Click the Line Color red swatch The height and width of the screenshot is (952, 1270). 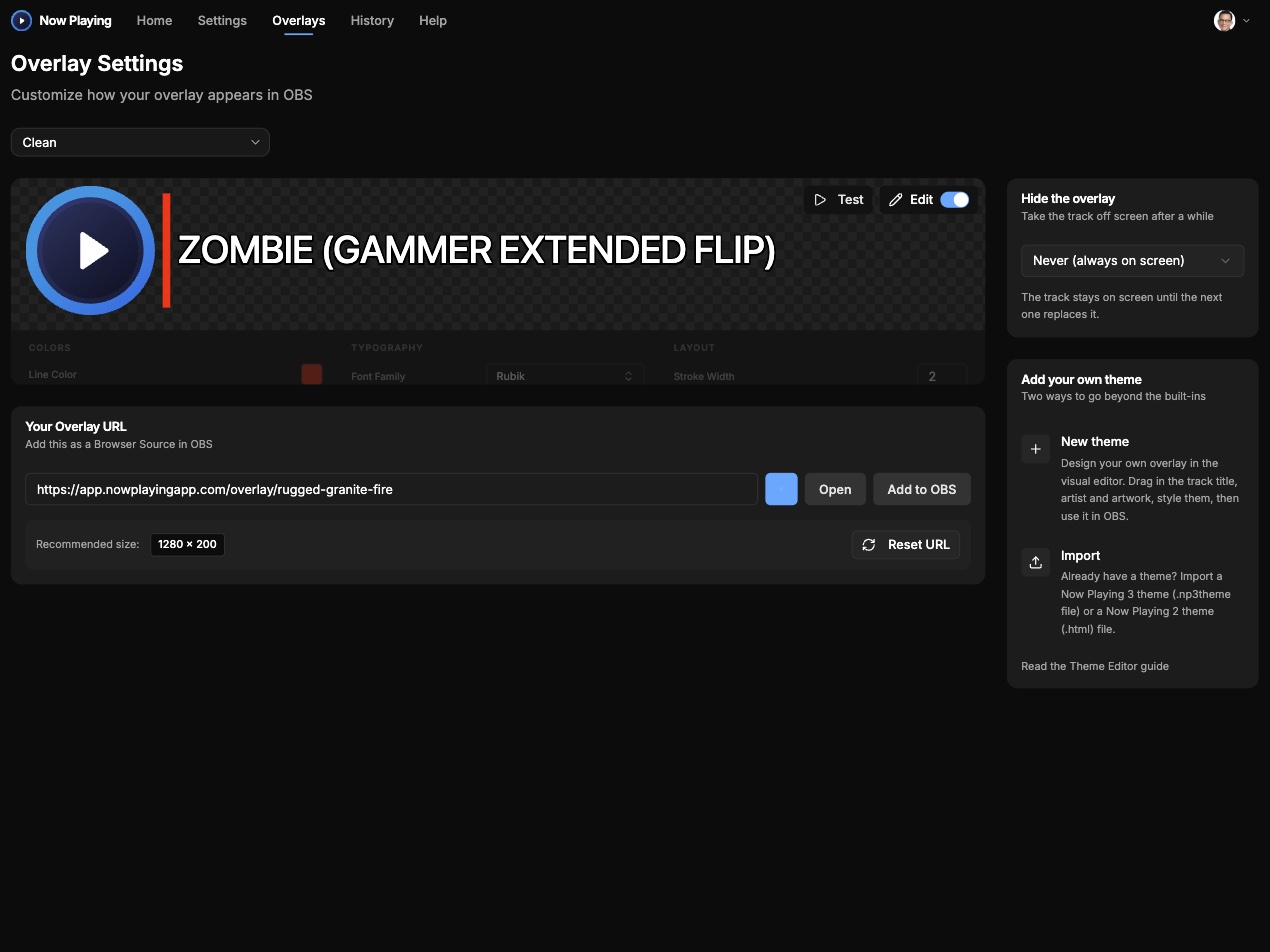tap(312, 374)
